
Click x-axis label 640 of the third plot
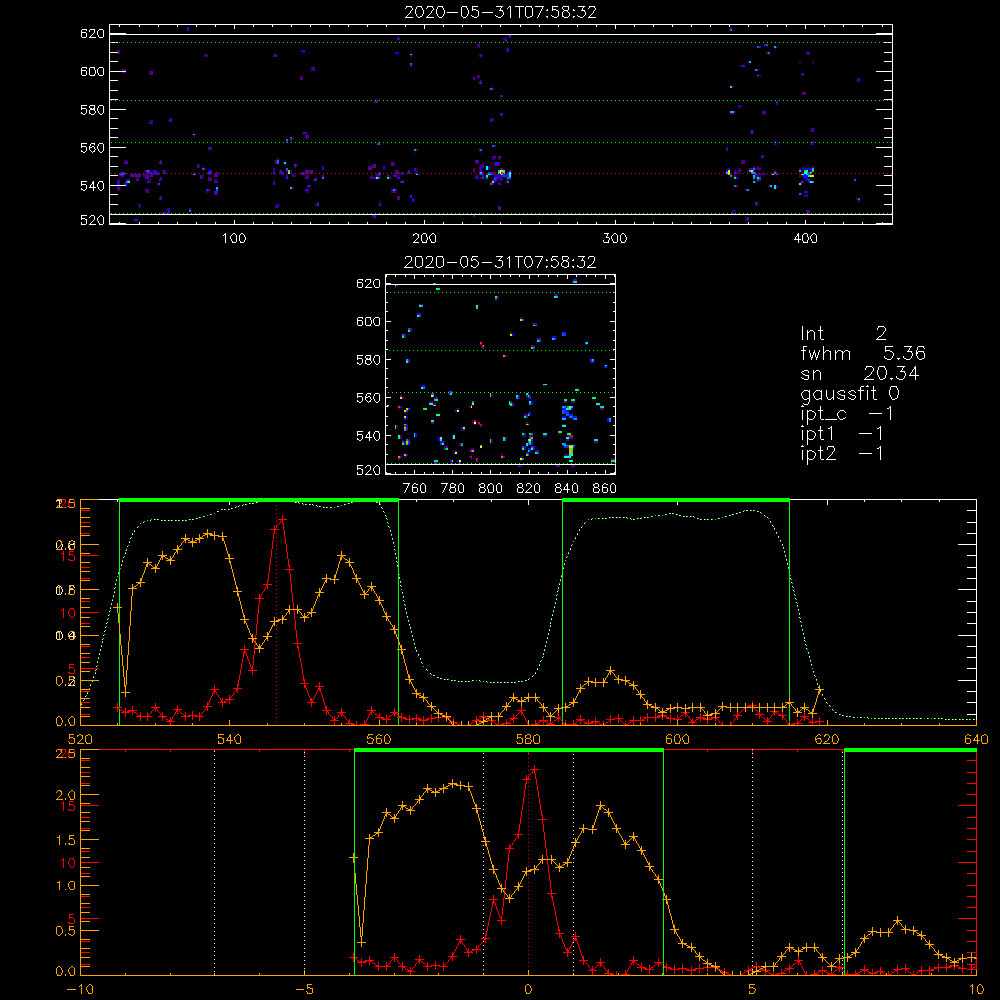tap(976, 739)
